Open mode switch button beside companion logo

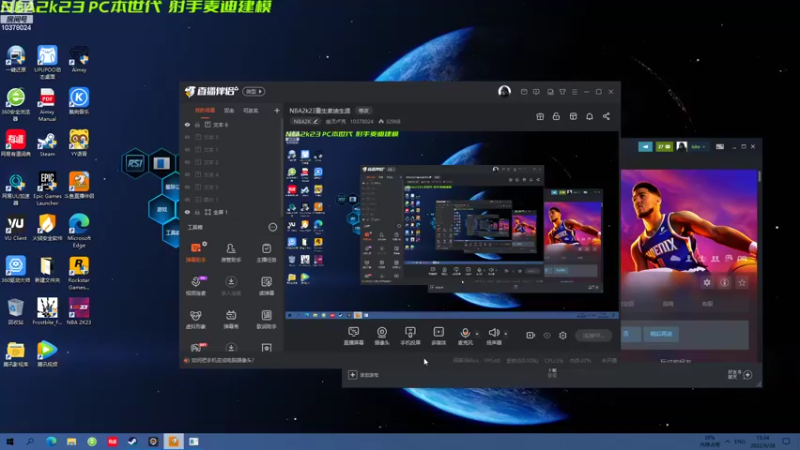[254, 91]
